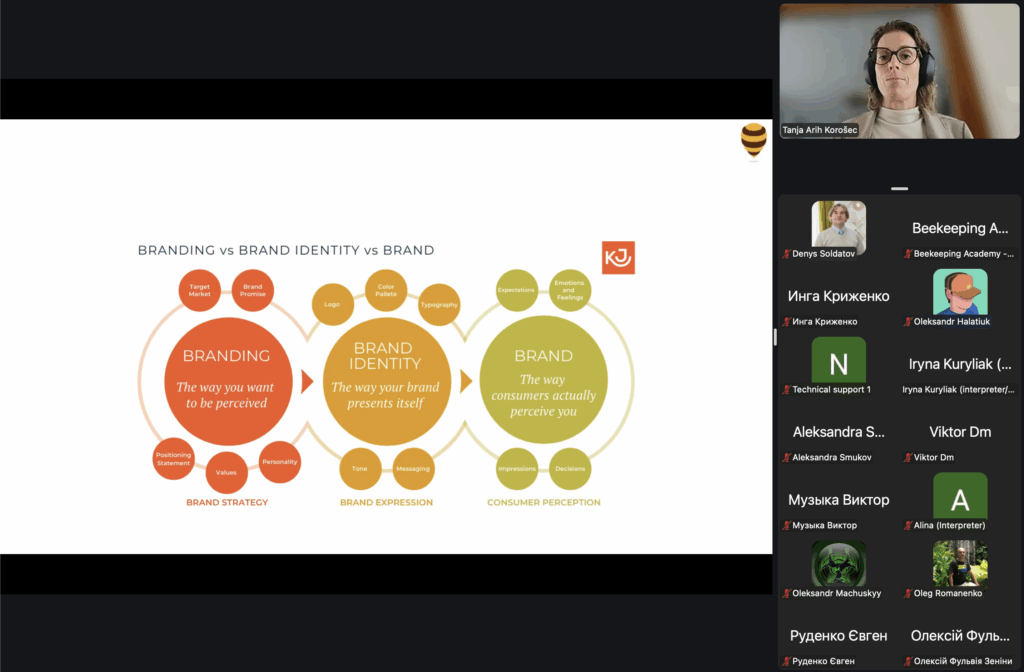This screenshot has height=672, width=1024.
Task: Click muted mic icon by Alina (Interpreter)
Action: pos(908,526)
